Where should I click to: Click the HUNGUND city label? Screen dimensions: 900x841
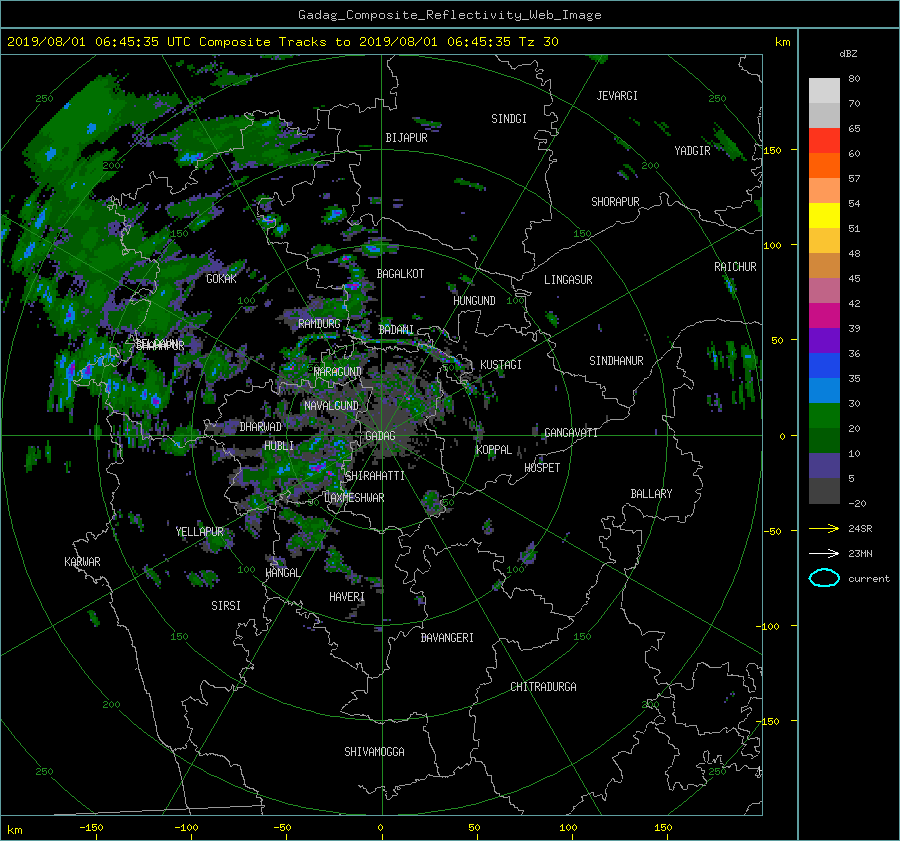click(474, 301)
